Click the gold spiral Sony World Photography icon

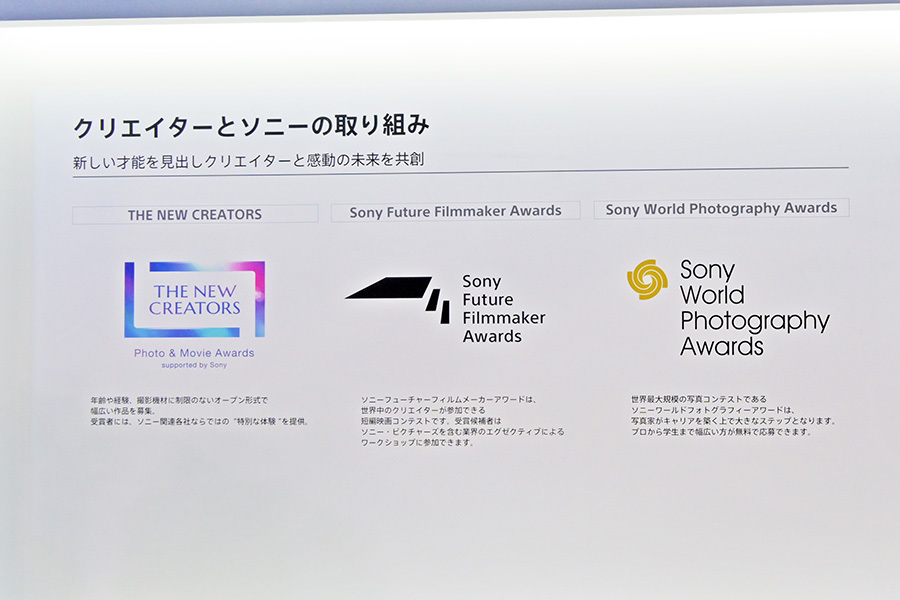click(x=647, y=280)
